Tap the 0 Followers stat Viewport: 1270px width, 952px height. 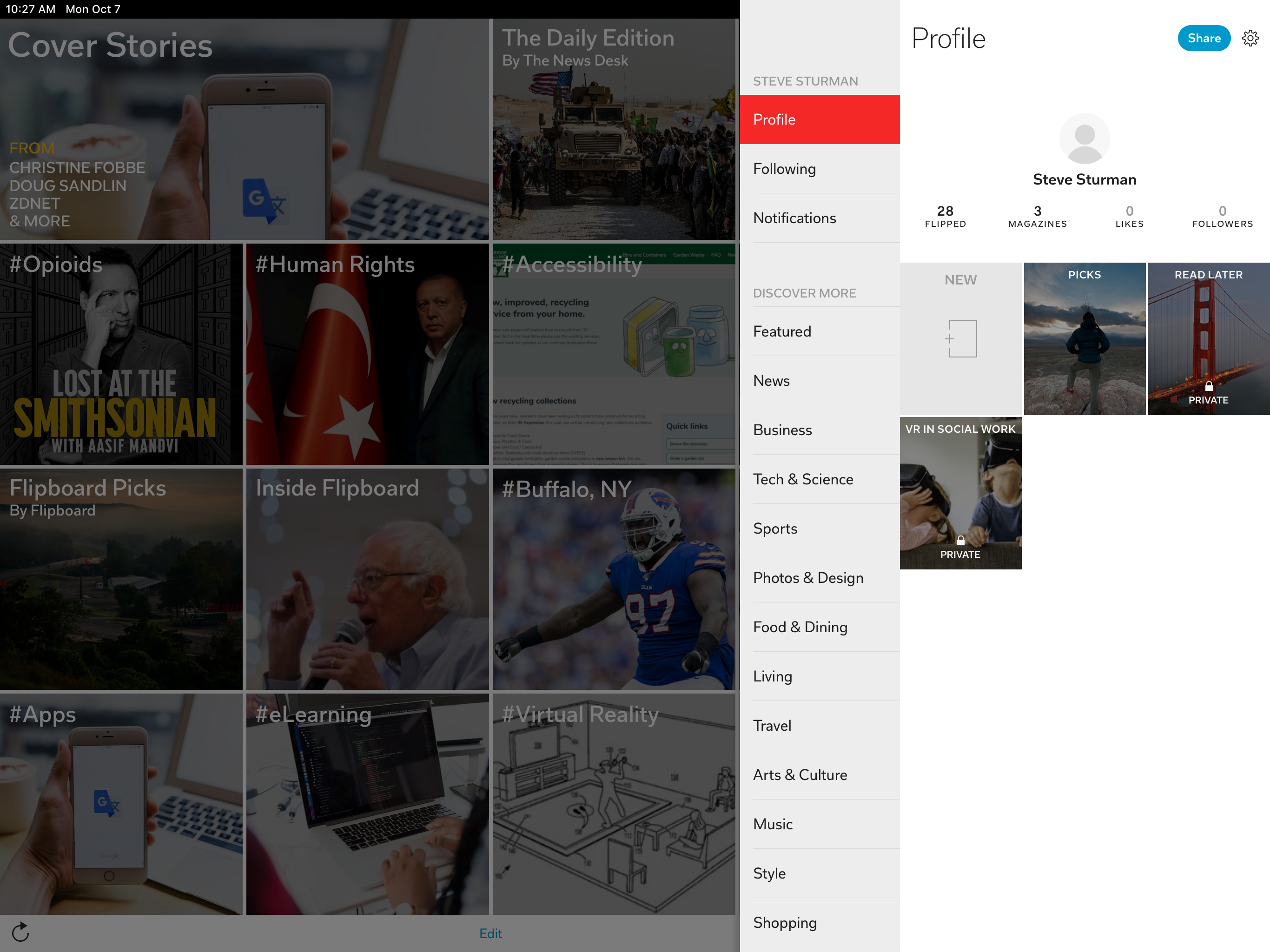1222,217
